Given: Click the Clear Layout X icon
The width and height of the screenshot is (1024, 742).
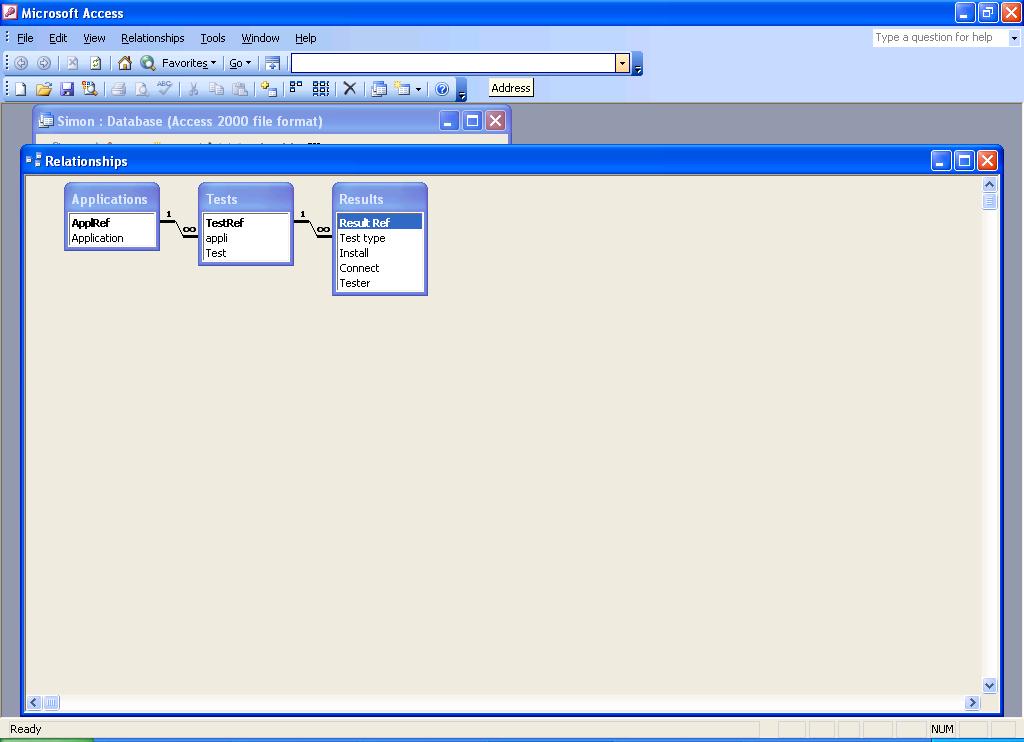Looking at the screenshot, I should pos(350,89).
